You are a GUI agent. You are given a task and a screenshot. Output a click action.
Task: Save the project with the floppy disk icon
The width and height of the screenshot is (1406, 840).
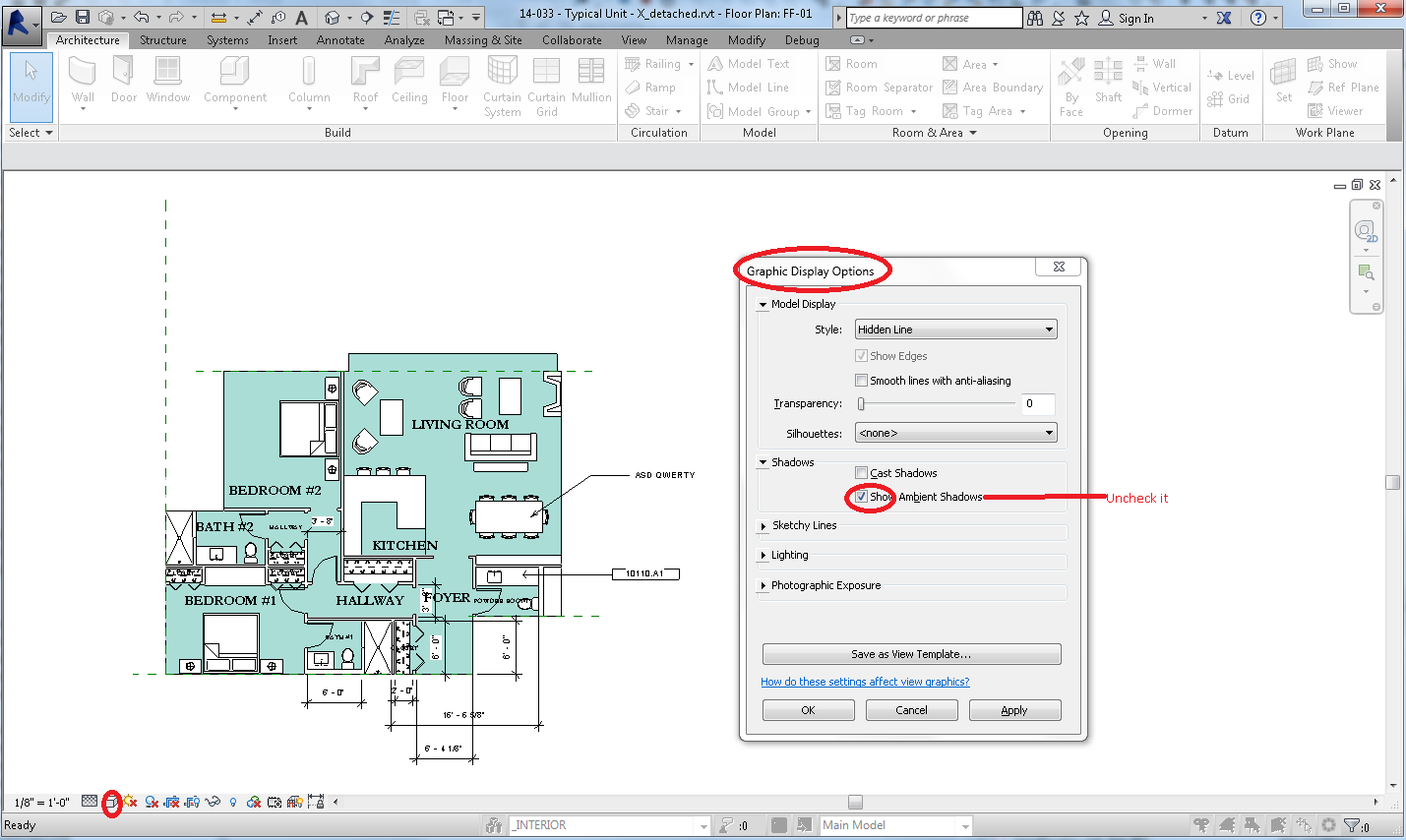(x=83, y=18)
